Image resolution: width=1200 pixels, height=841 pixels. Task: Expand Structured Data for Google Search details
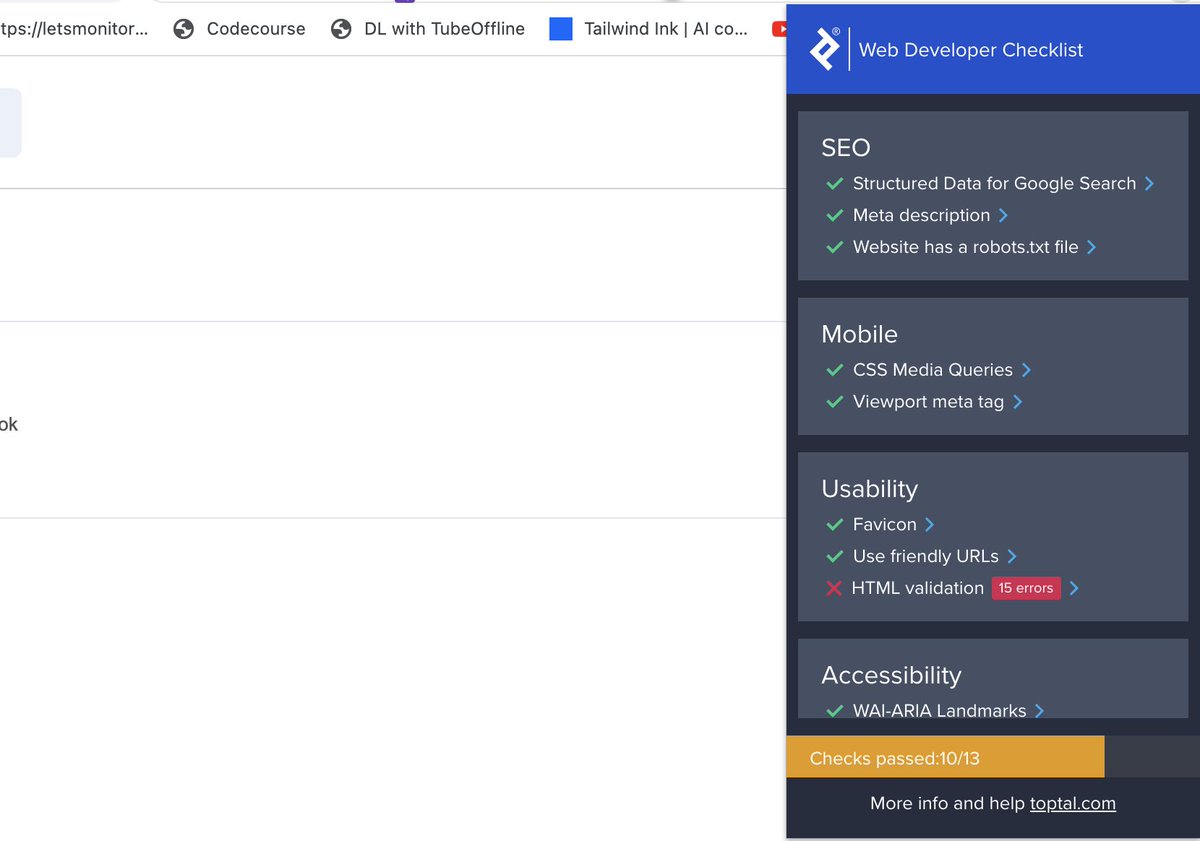click(1152, 184)
